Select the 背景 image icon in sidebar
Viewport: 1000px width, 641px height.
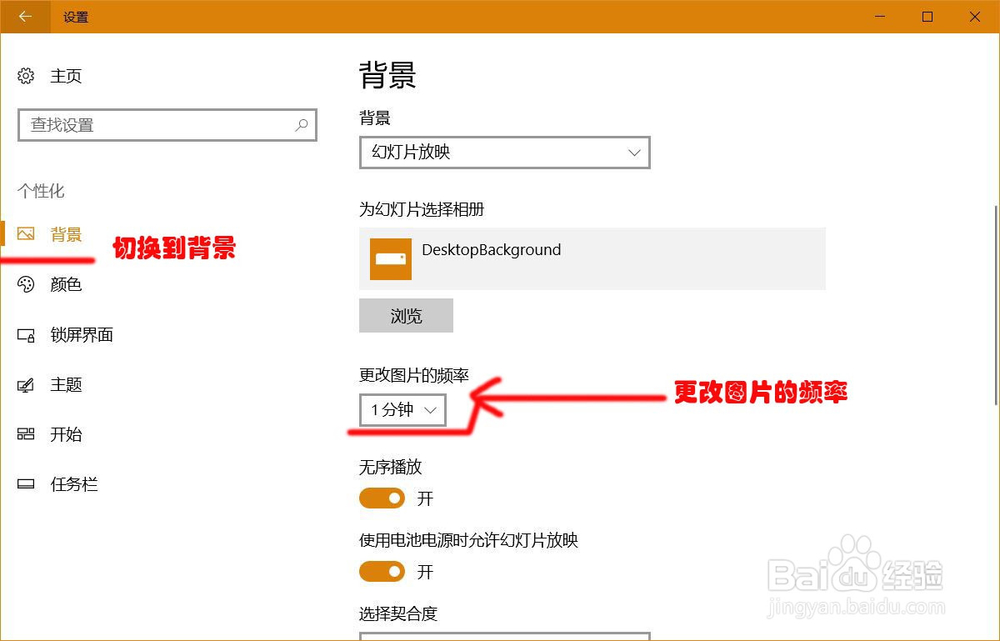[28, 234]
